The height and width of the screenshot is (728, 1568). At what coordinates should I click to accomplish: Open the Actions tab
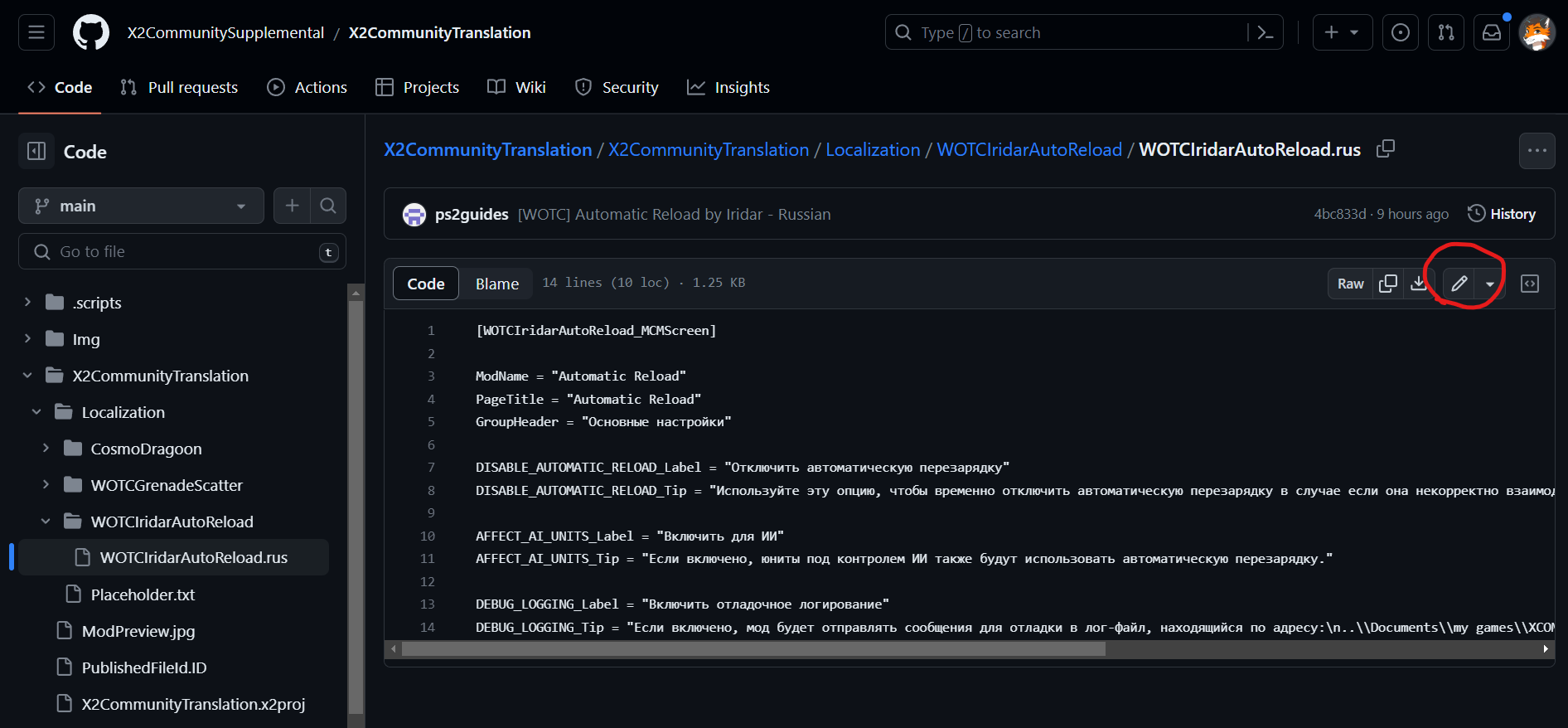[x=307, y=87]
